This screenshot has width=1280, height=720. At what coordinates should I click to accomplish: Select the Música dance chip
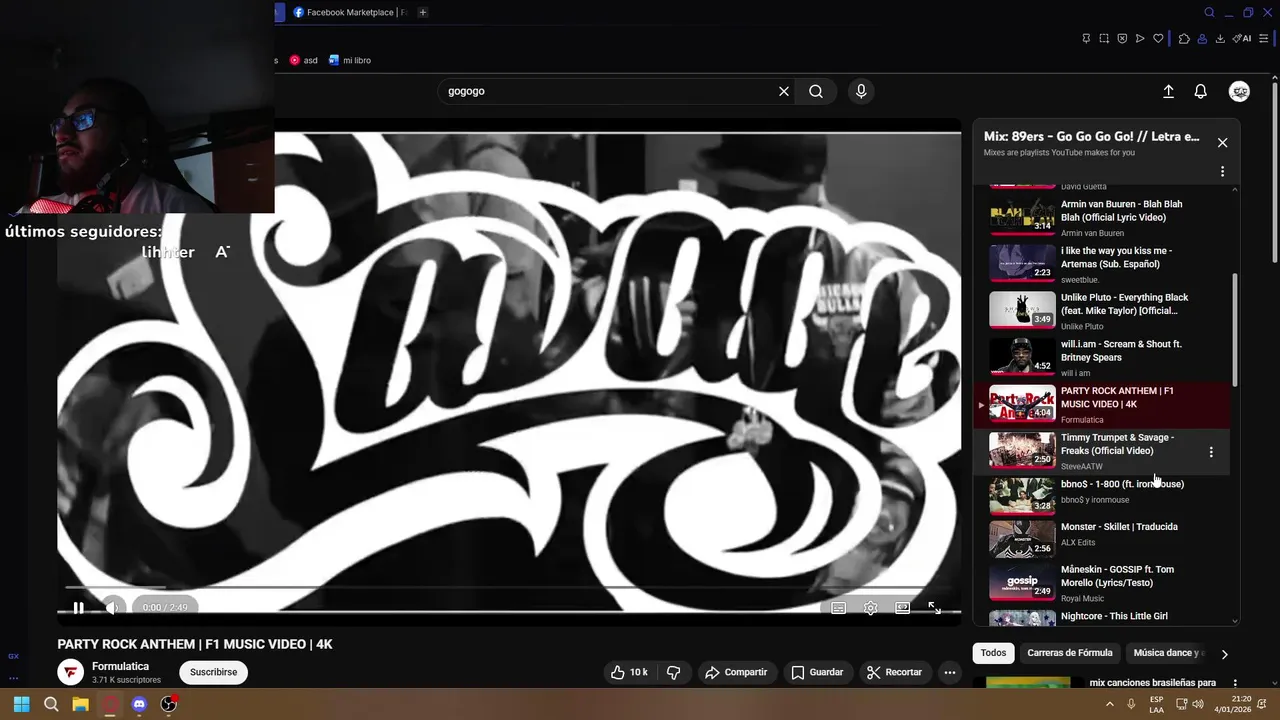[1166, 653]
